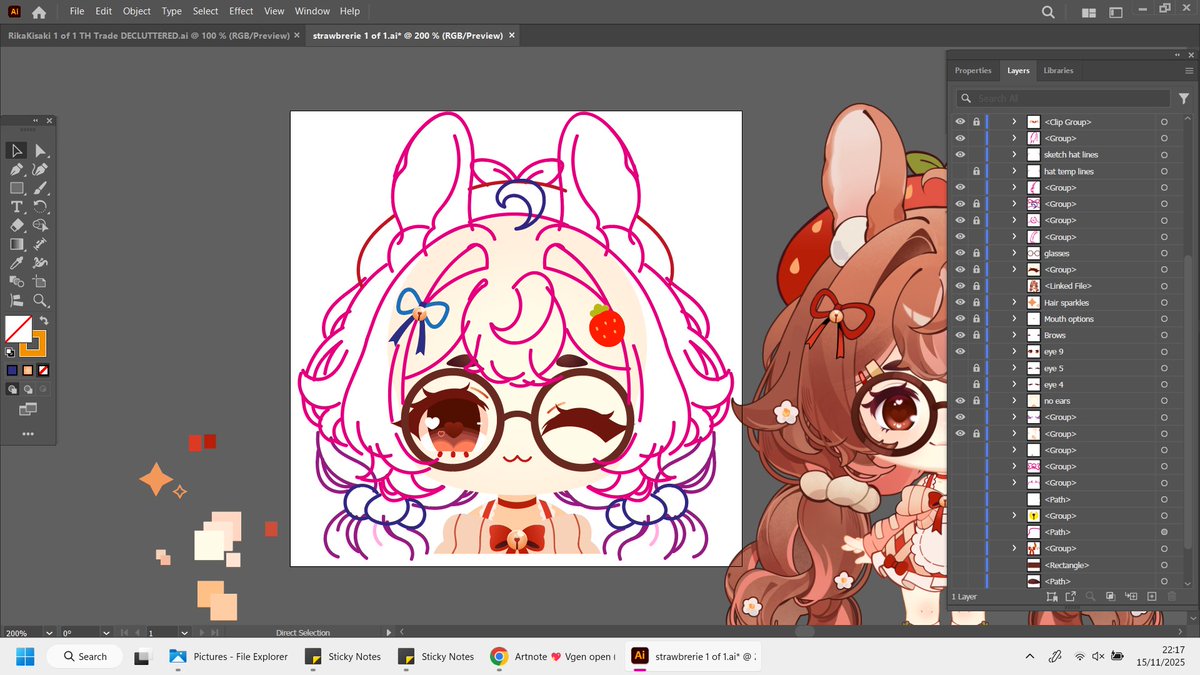Expand the Hair sparkles group
This screenshot has height=675, width=1200.
click(1014, 302)
